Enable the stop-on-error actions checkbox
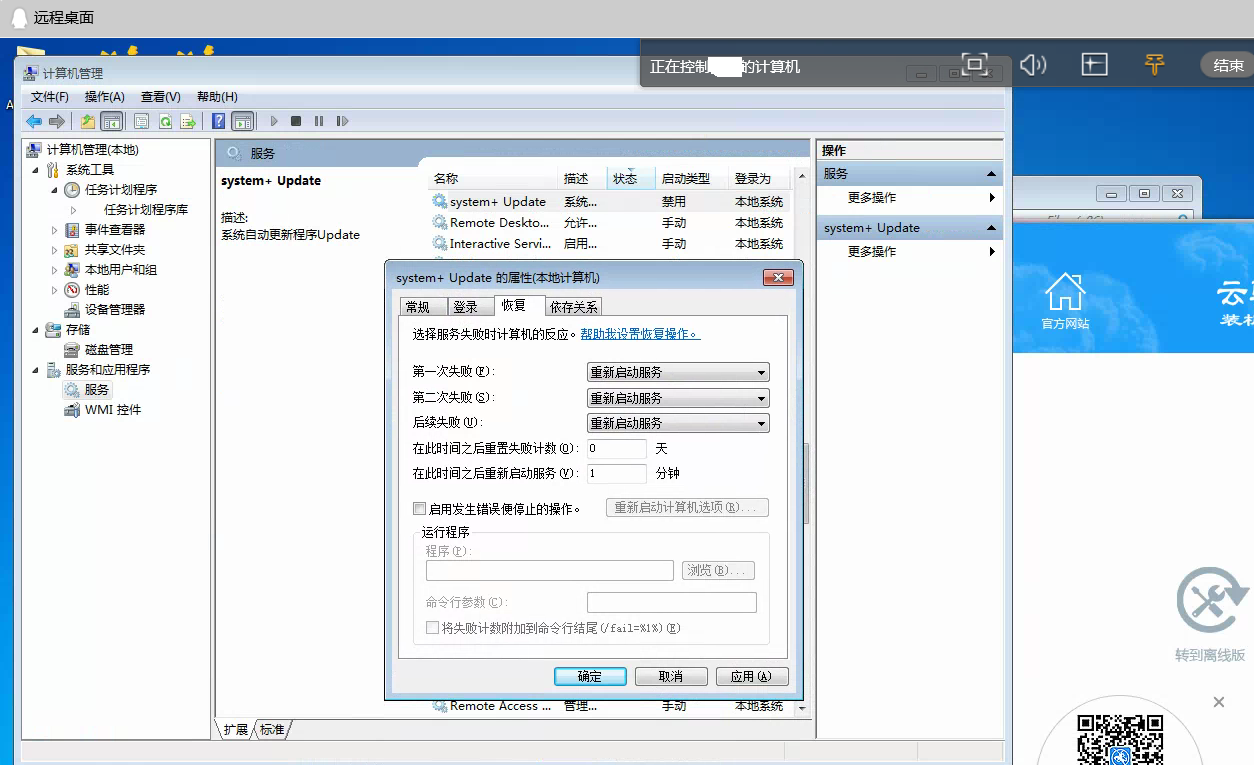 [x=420, y=509]
